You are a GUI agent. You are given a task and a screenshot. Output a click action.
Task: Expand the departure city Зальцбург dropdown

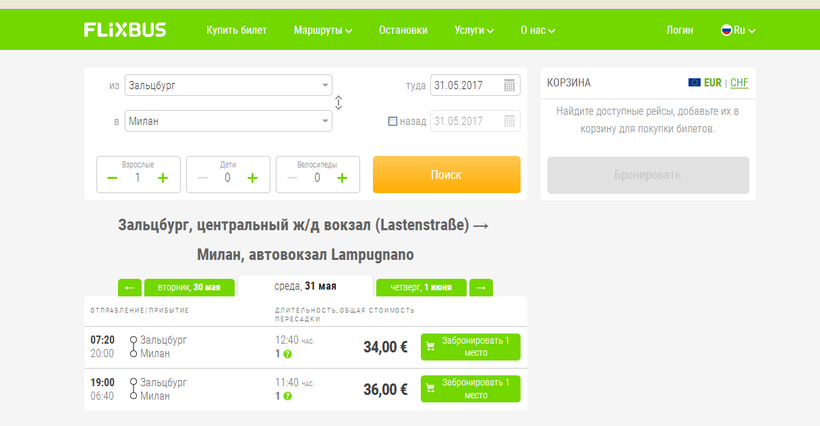click(325, 85)
